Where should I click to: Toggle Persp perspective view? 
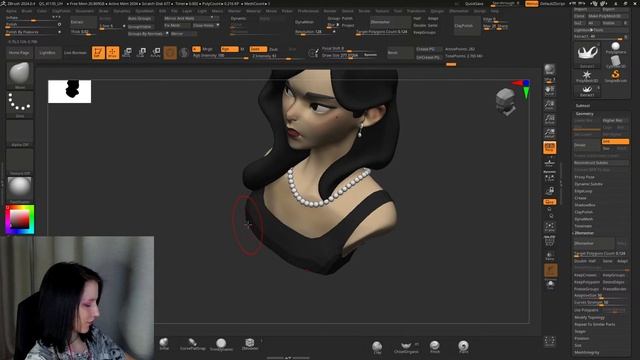550,148
